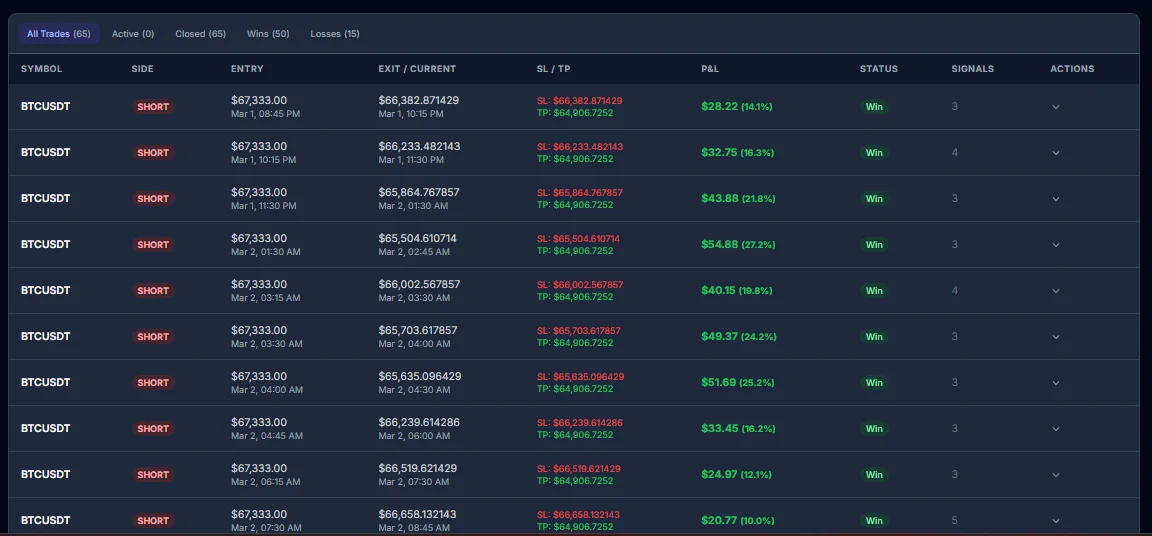This screenshot has height=536, width=1152.
Task: Click the SIGNALS column header
Action: coord(973,69)
